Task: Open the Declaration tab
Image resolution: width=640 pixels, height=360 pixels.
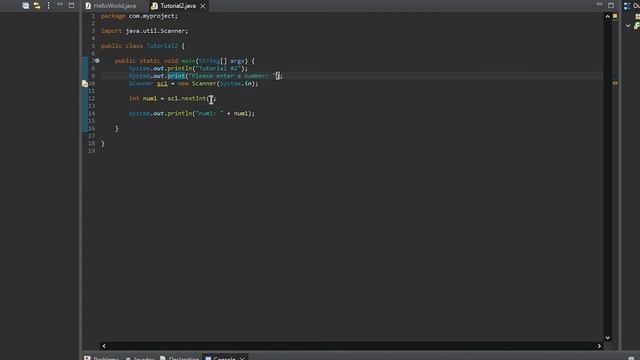Action: pyautogui.click(x=180, y=358)
